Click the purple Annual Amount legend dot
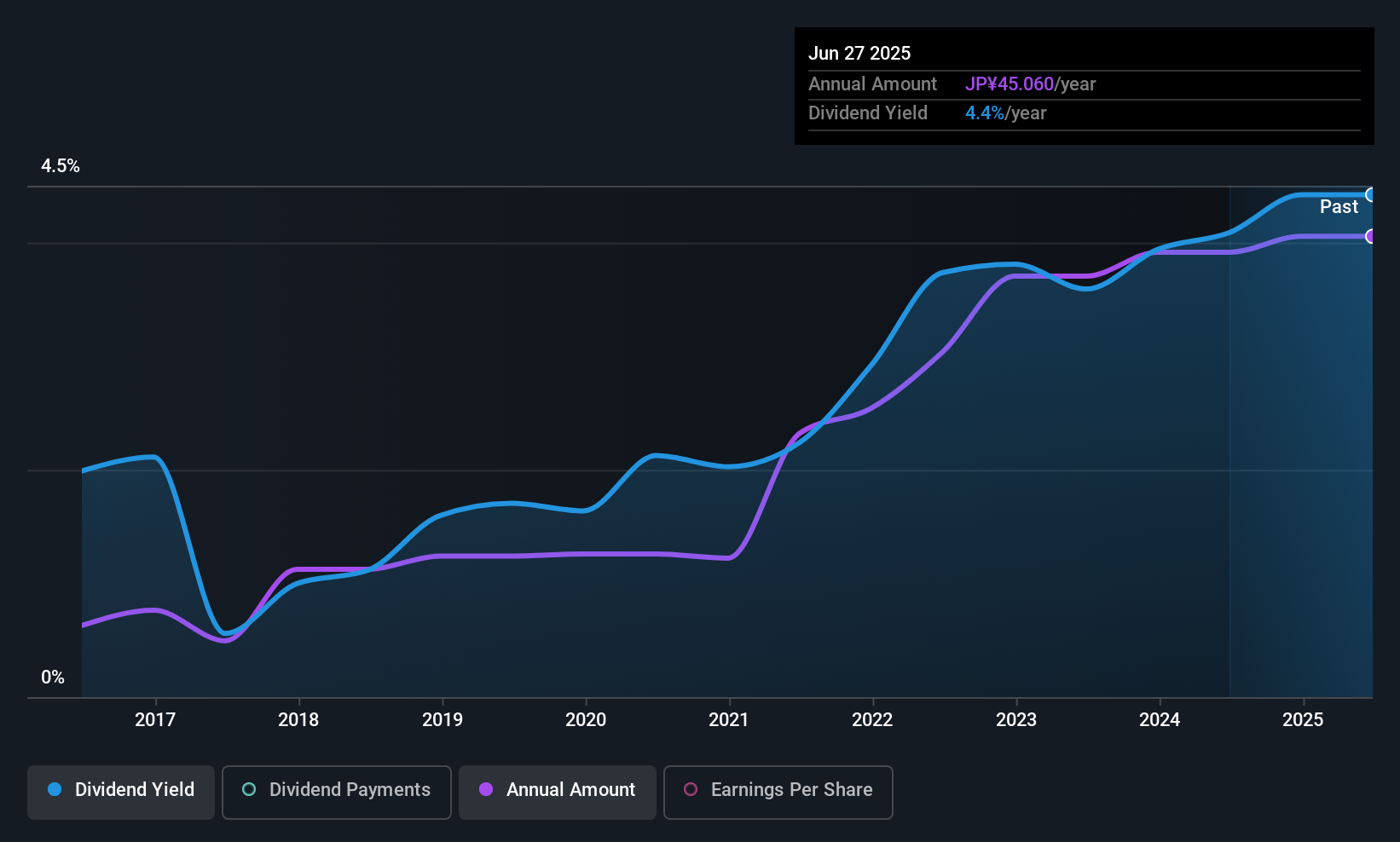The image size is (1400, 842). 486,789
